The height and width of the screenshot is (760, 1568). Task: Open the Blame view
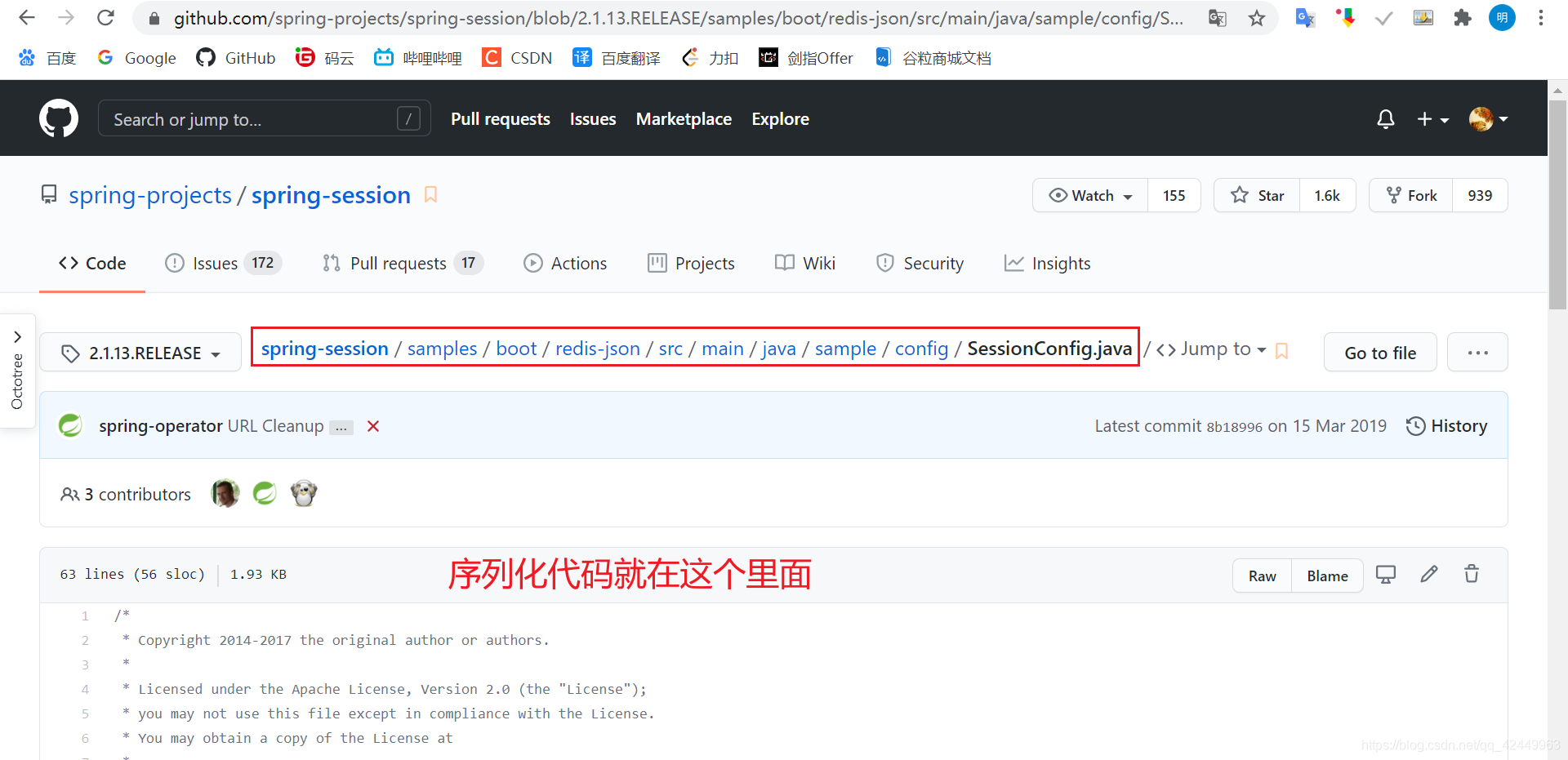[1327, 576]
